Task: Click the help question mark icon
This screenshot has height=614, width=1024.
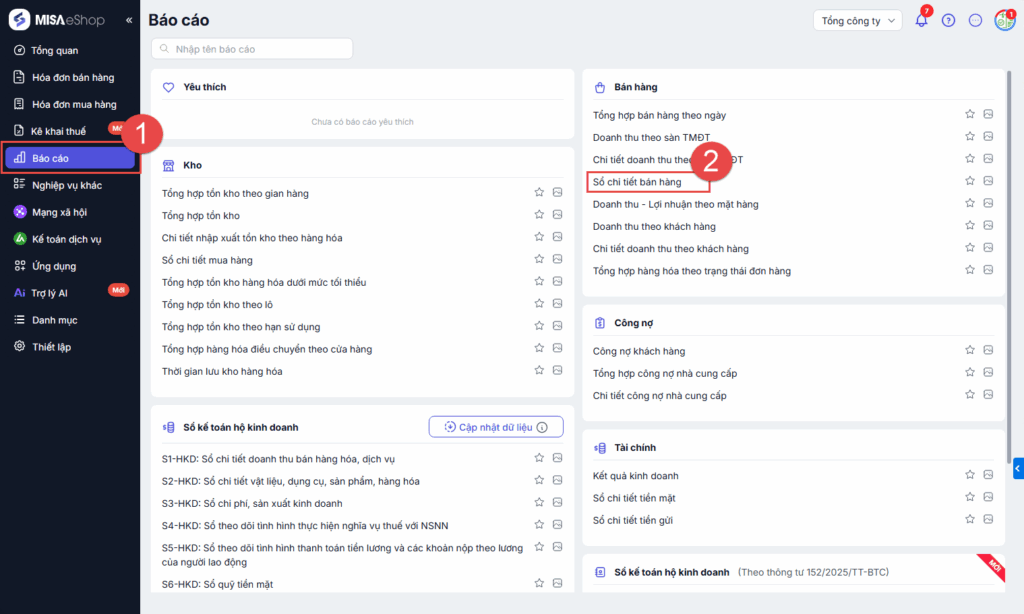Action: (948, 20)
